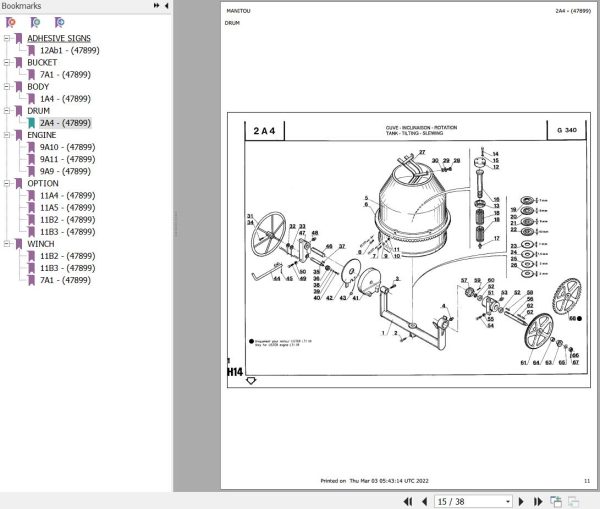600x509 pixels.
Task: Click the Printed on timestamp footer text
Action: (x=374, y=481)
